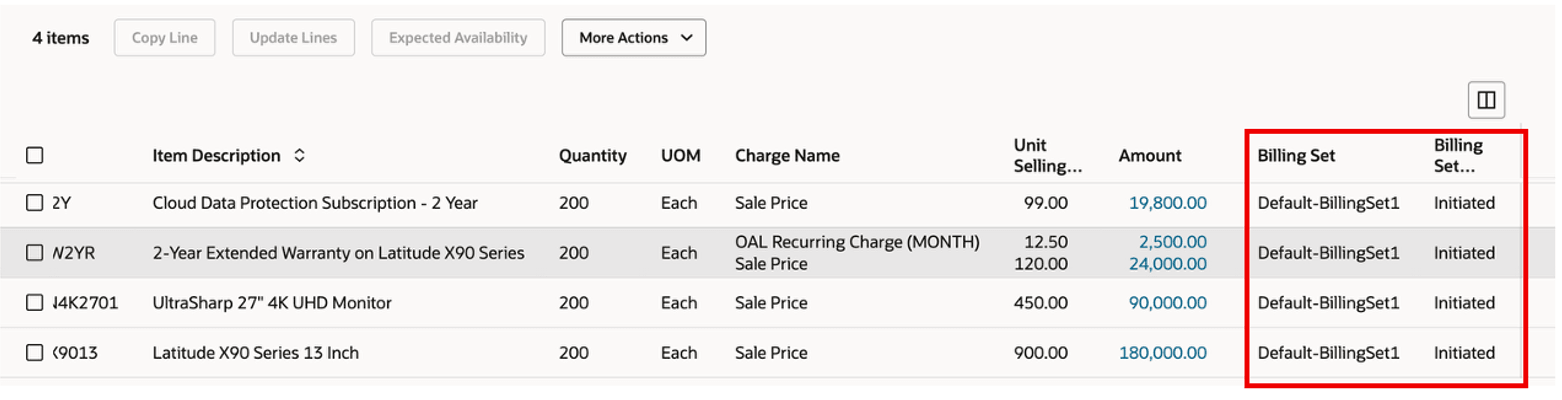This screenshot has width=1562, height=400.
Task: Click the Expected Availability button
Action: point(458,38)
